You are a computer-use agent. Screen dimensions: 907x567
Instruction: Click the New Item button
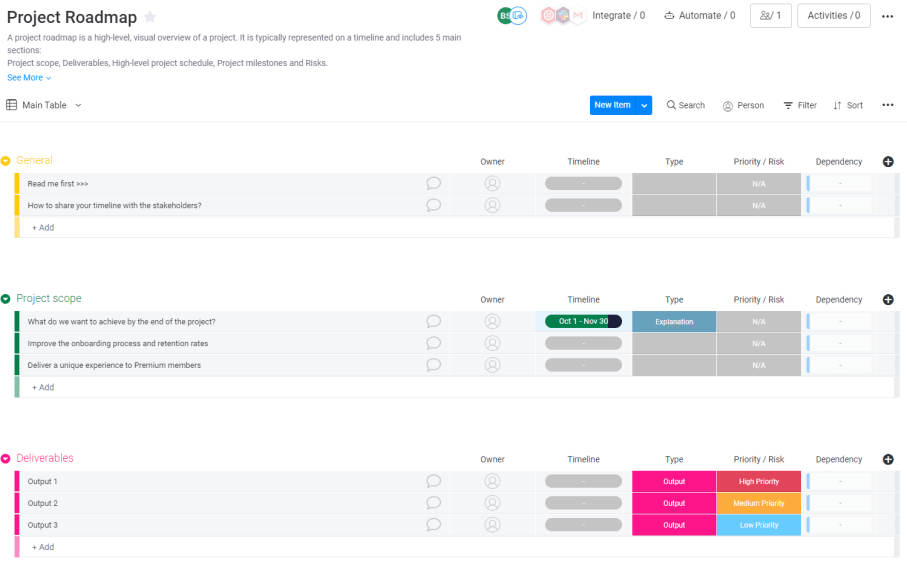613,105
